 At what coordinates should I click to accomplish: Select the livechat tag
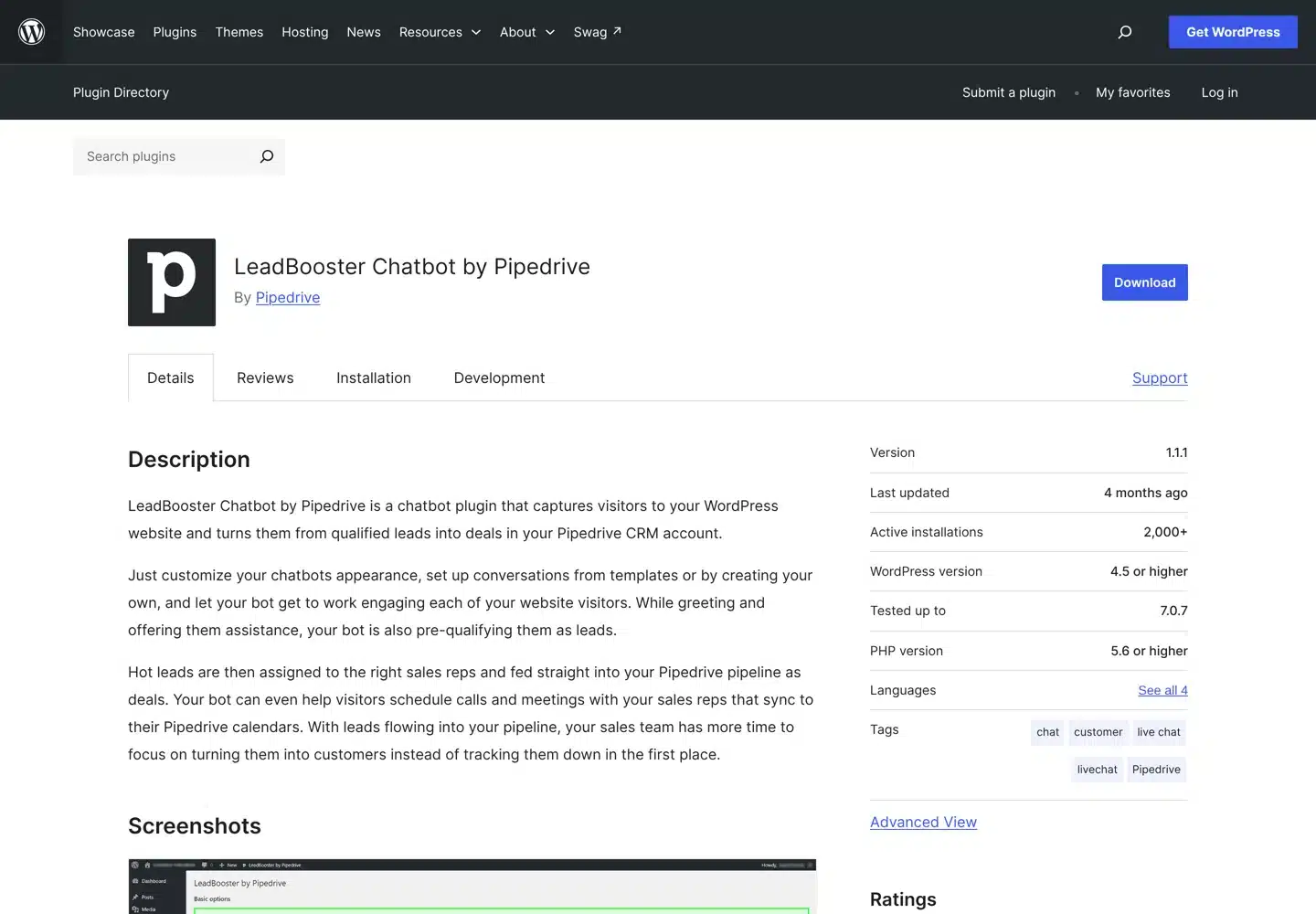tap(1097, 770)
